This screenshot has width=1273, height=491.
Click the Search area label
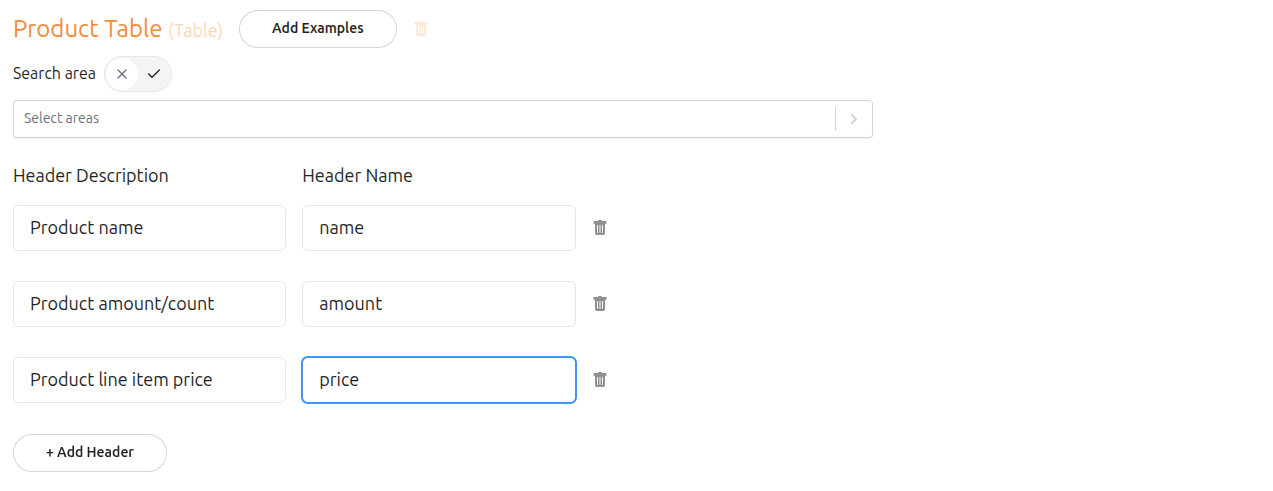54,74
